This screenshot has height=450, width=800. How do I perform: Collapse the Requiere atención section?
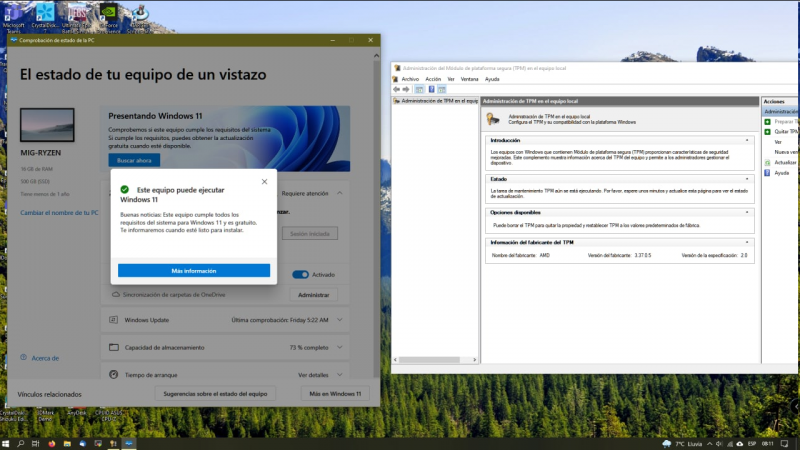coord(340,193)
